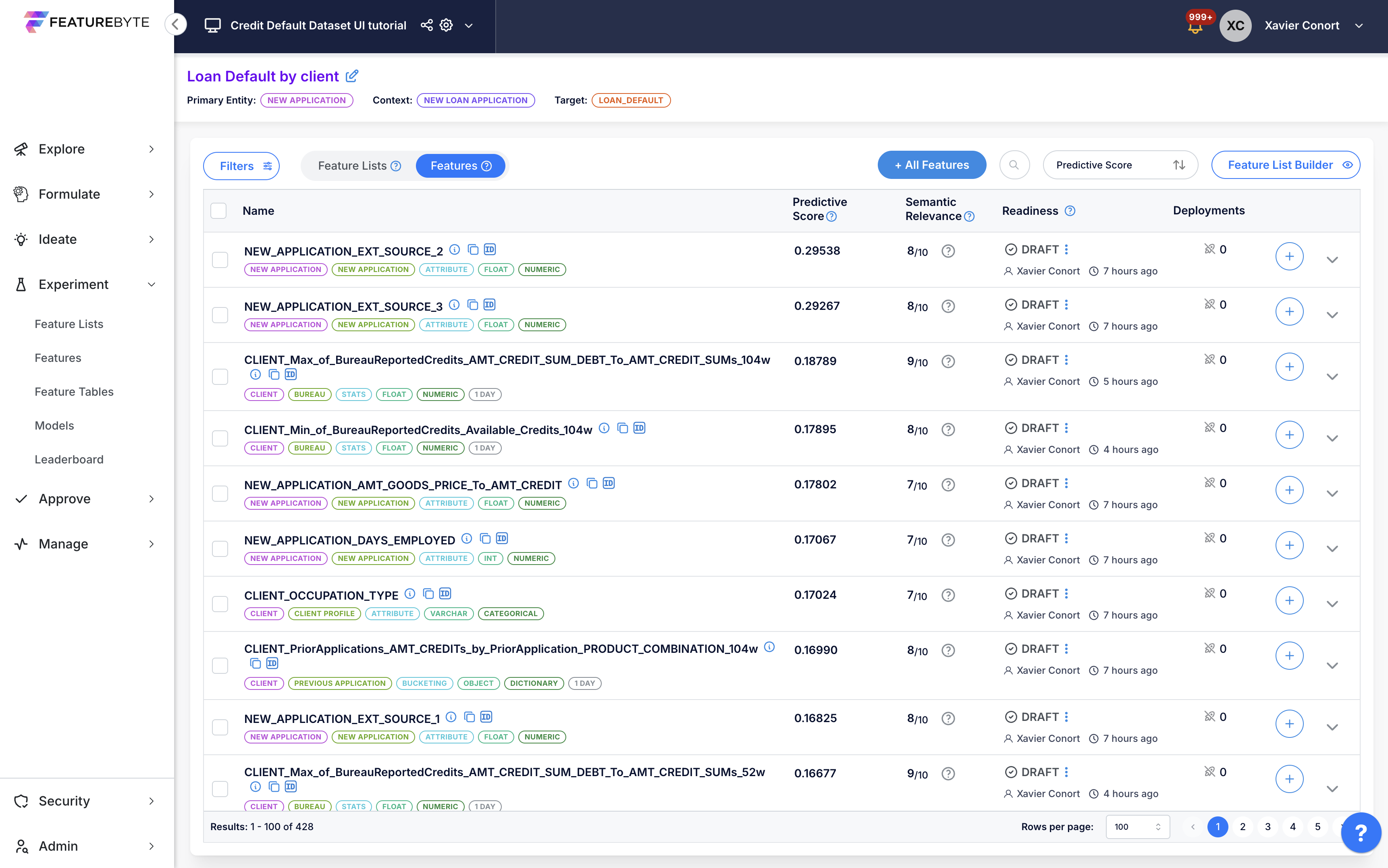Image resolution: width=1388 pixels, height=868 pixels.
Task: Click info icon of NEW_APPLICATION_EXT_SOURCE_2
Action: [x=454, y=250]
